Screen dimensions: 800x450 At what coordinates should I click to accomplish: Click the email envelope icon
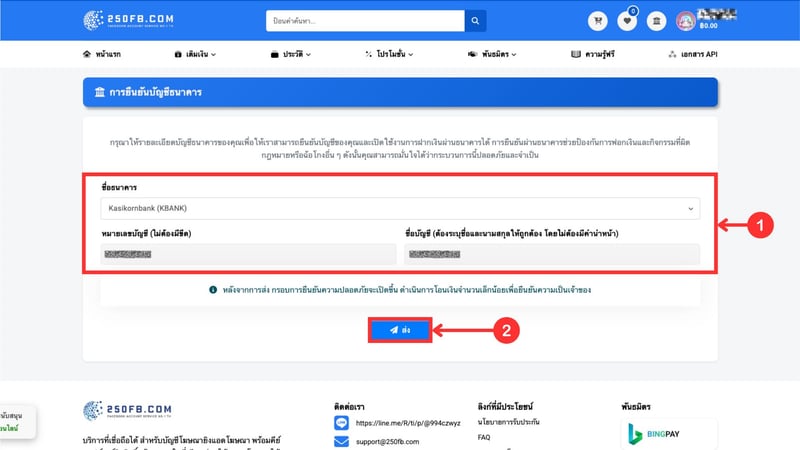pos(341,442)
